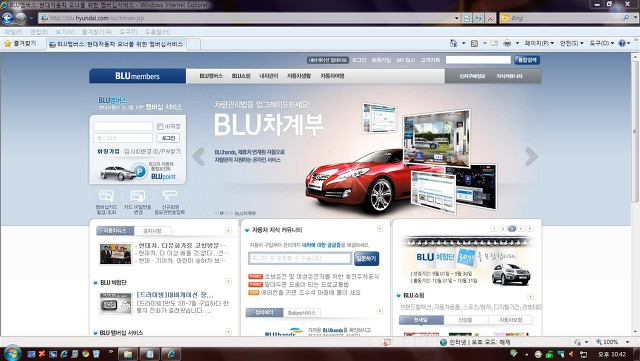Expand the Print dropdown arrow

pyautogui.click(x=517, y=43)
